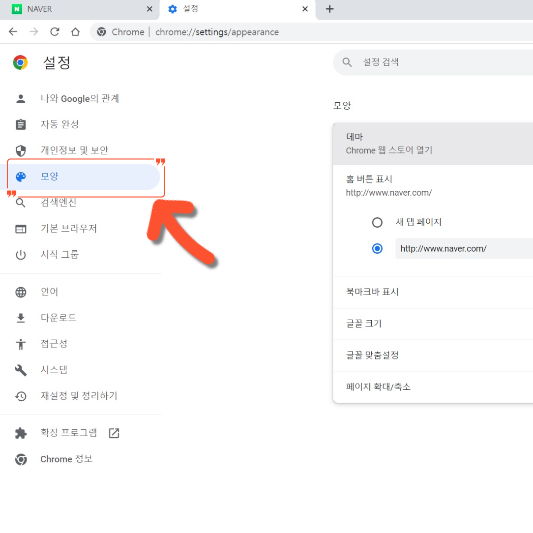Click the shield icon for 개인정보 및 보안

21,150
